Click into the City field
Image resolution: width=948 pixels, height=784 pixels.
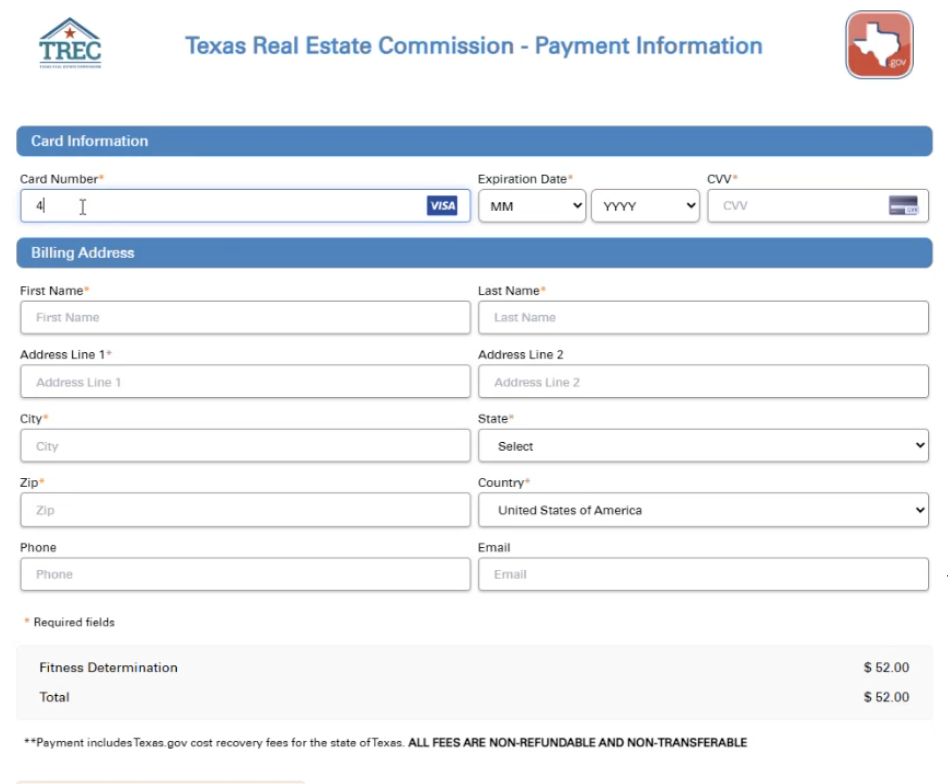tap(245, 446)
